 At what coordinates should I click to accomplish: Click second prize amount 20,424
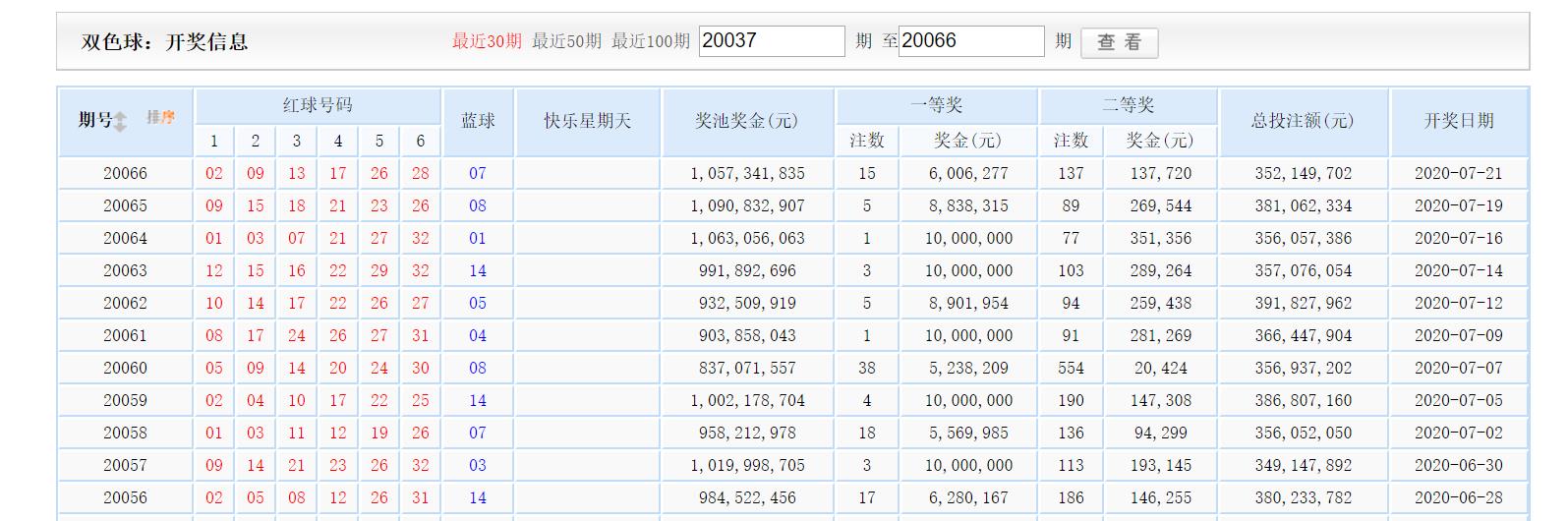(1161, 368)
